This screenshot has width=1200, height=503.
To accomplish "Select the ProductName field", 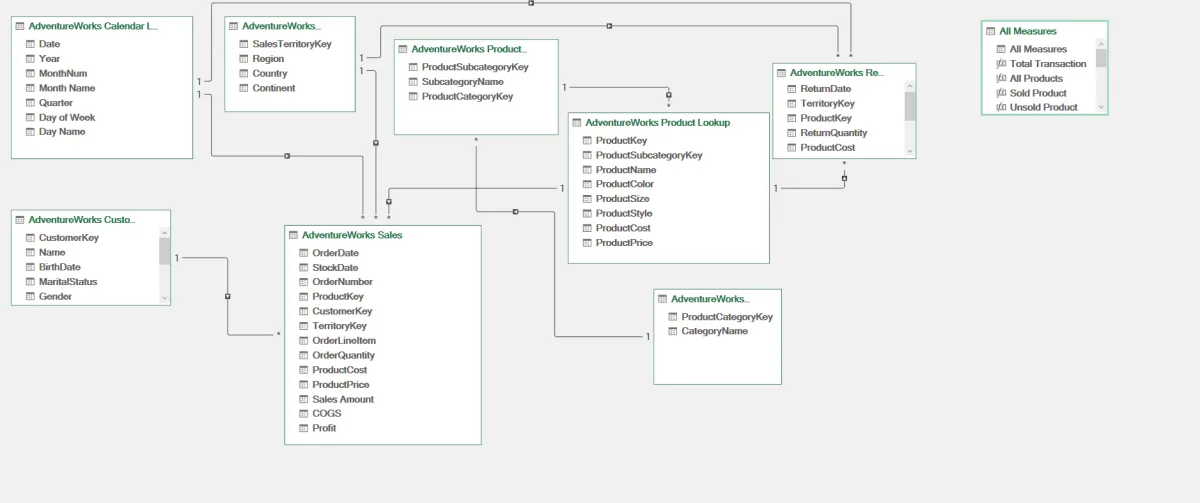I will tap(626, 170).
